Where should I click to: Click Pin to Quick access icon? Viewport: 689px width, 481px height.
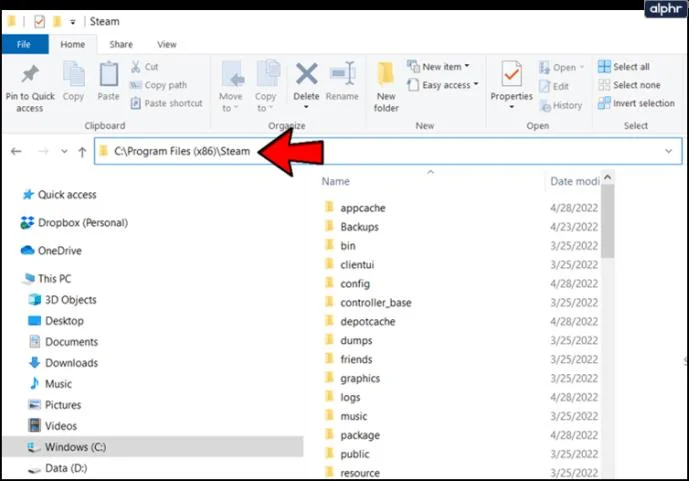[x=30, y=74]
